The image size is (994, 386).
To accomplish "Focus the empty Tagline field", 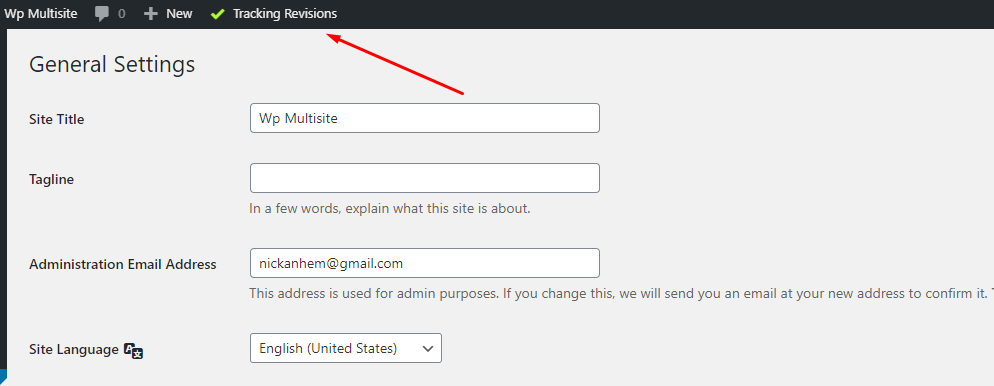I will click(x=425, y=178).
